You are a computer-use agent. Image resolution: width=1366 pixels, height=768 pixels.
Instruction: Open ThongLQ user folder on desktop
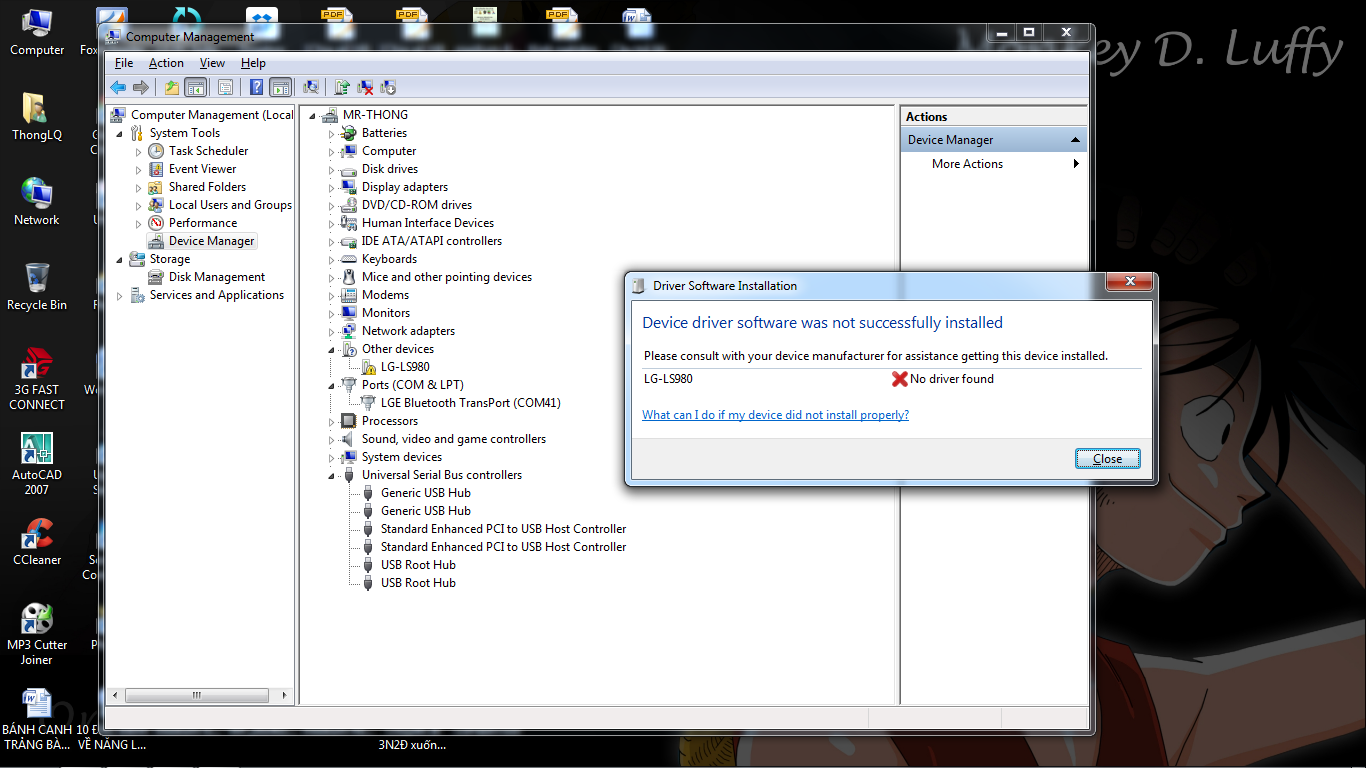37,116
